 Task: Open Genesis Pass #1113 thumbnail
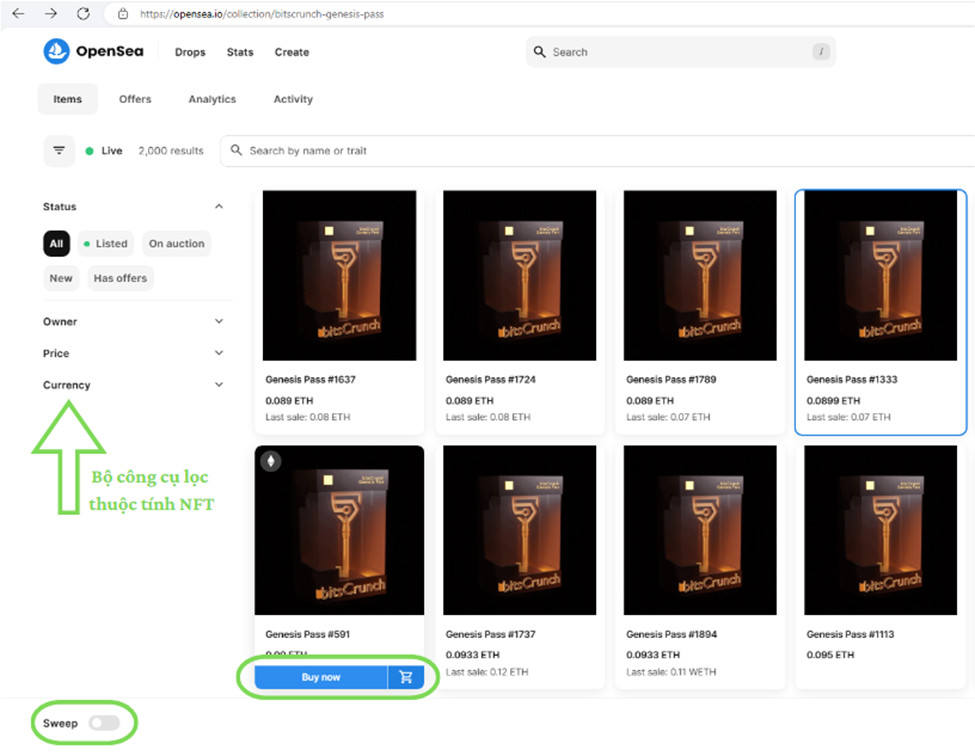880,530
